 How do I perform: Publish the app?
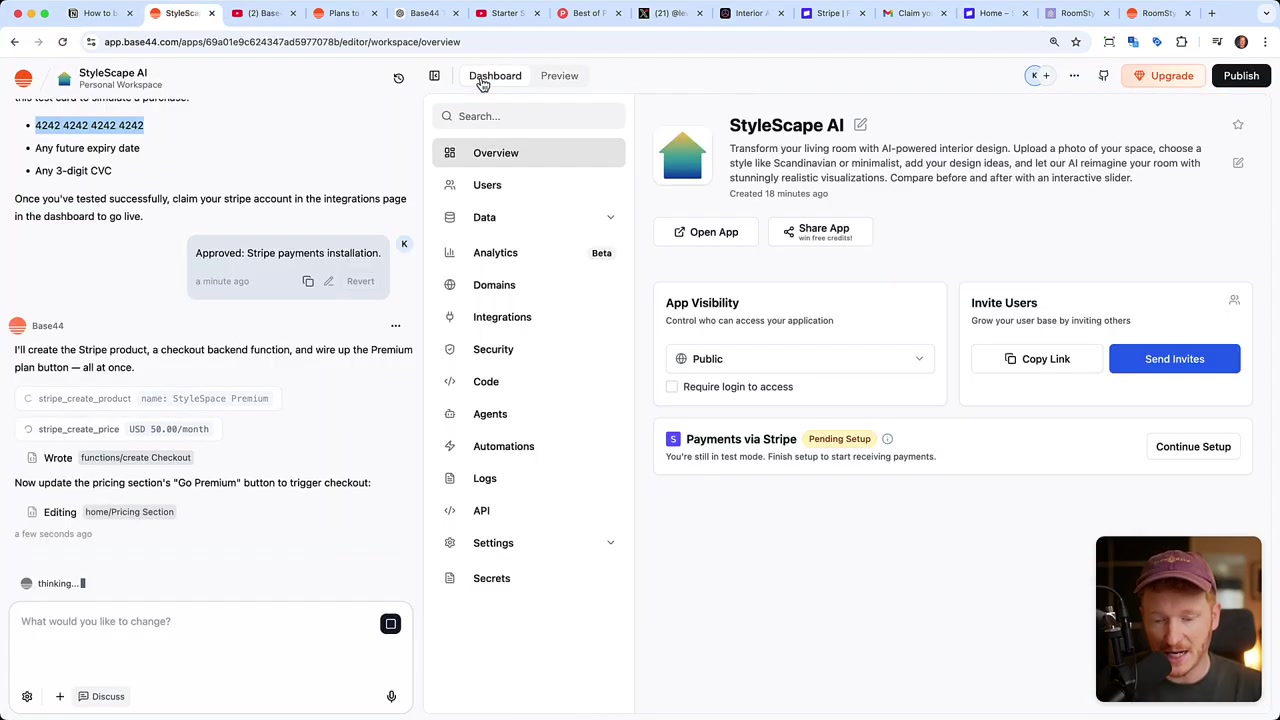pos(1241,76)
